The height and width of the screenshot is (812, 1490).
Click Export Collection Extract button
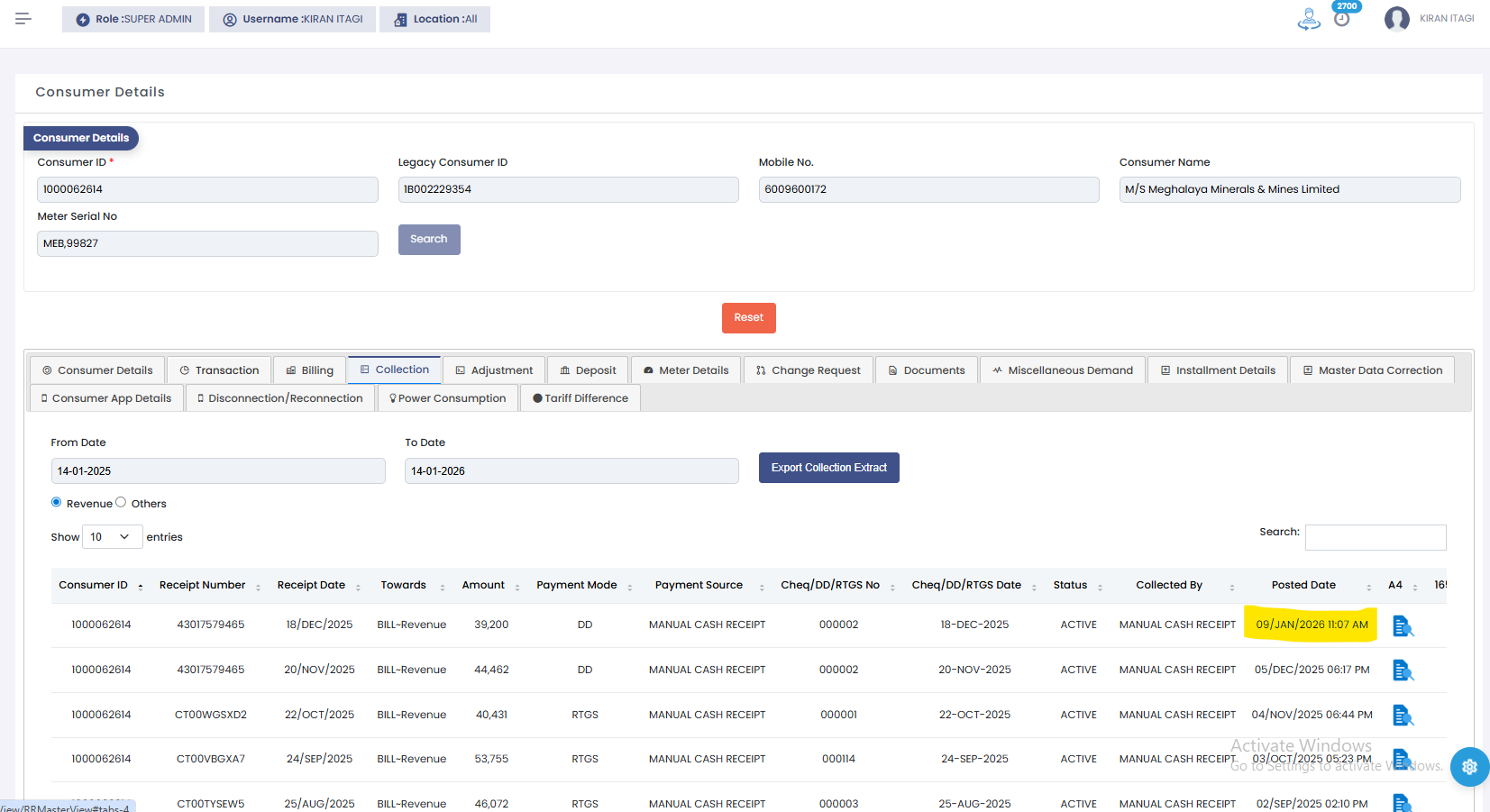coord(828,468)
